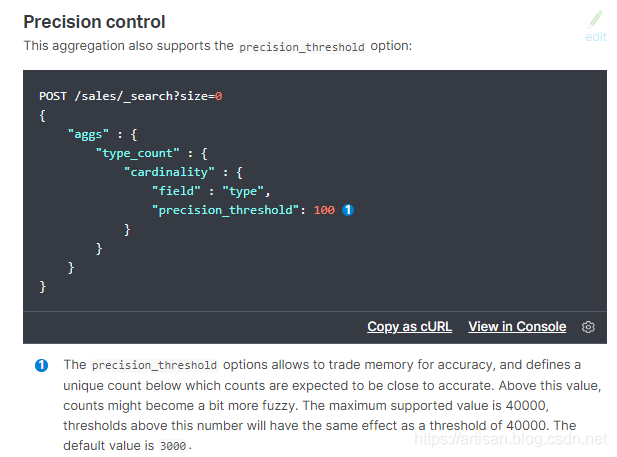Image resolution: width=617 pixels, height=457 pixels.
Task: Click the "type" string value in code
Action: pos(246,191)
